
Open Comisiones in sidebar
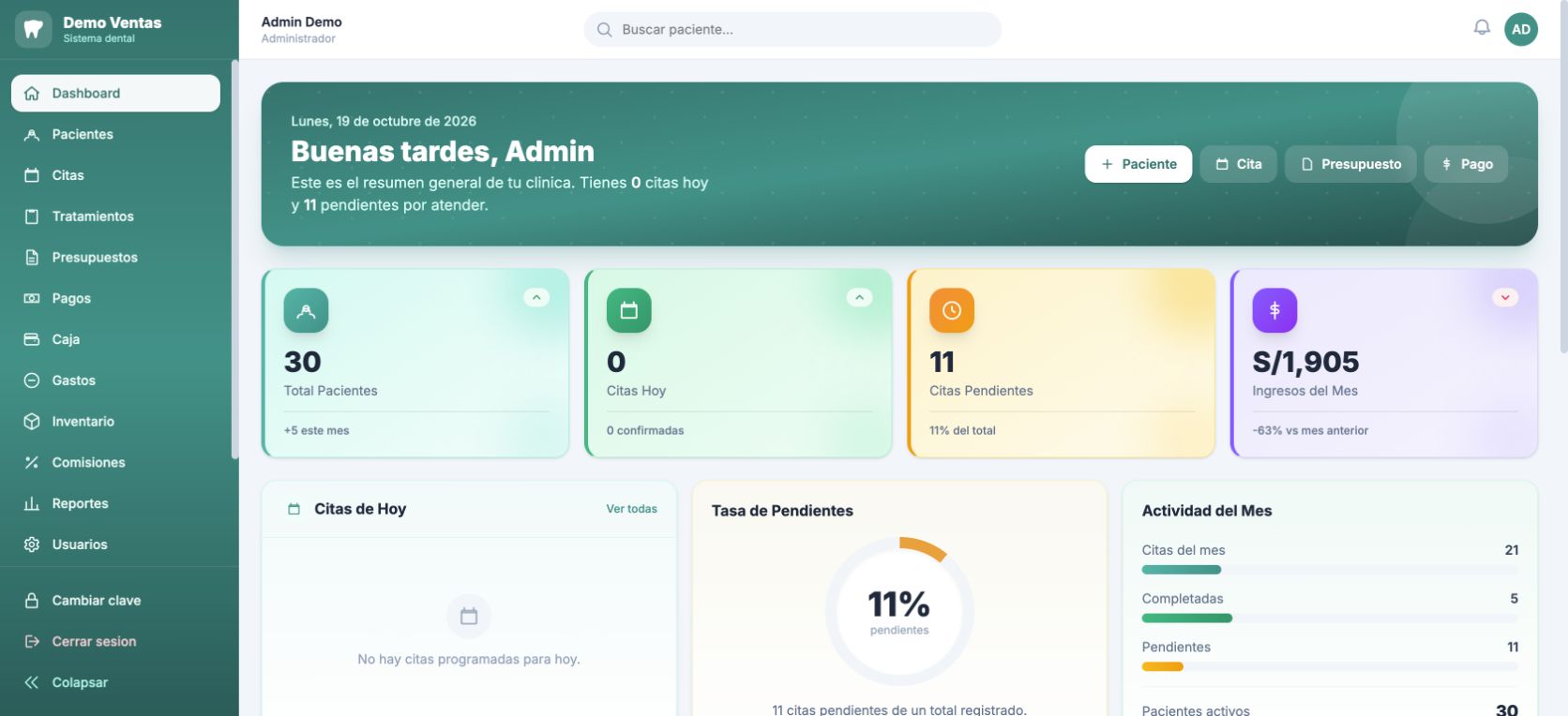point(115,462)
